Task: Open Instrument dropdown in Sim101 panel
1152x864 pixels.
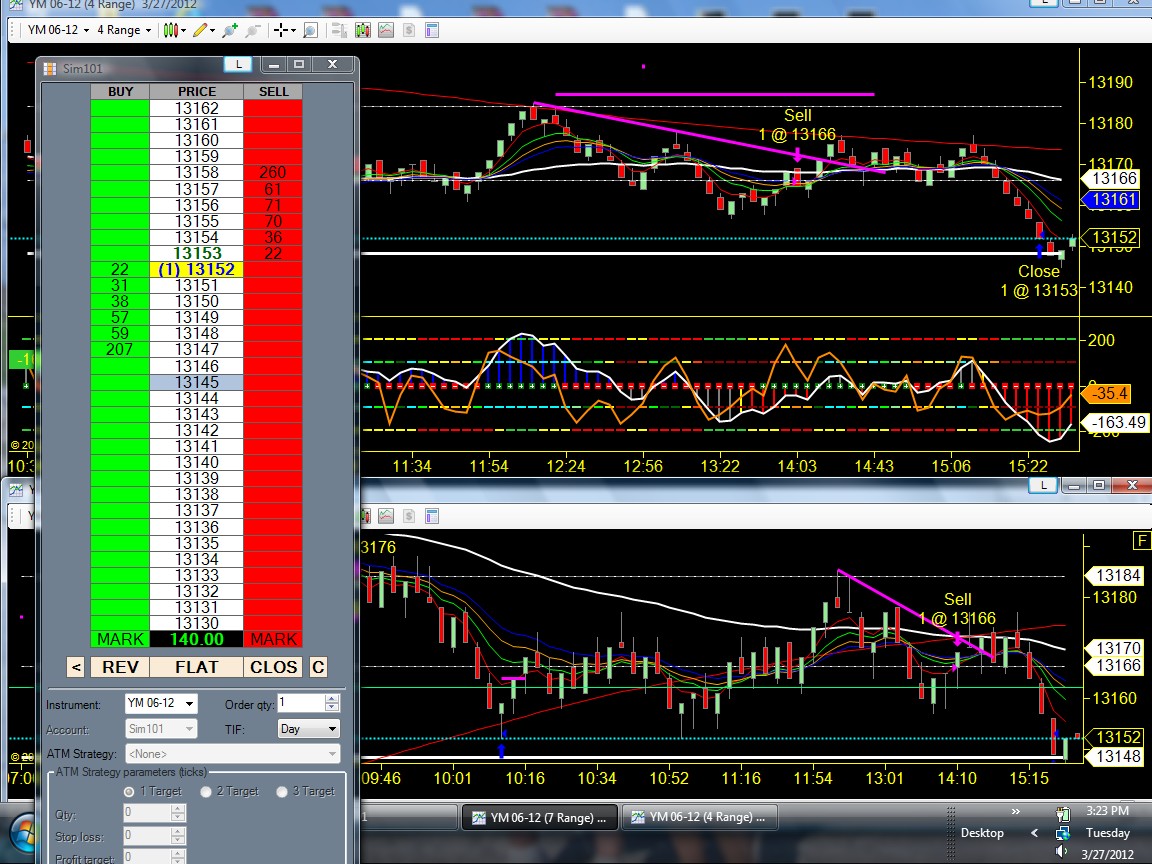Action: [x=161, y=703]
